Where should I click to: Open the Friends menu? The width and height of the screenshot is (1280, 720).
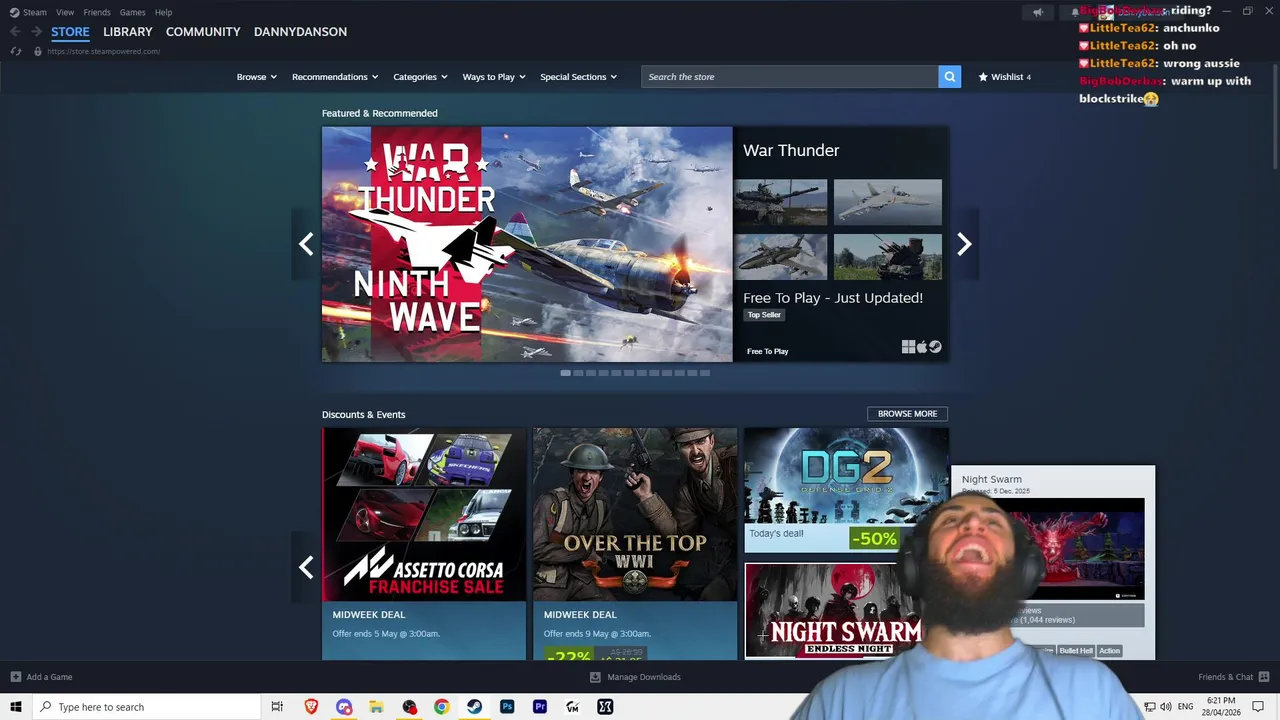97,12
